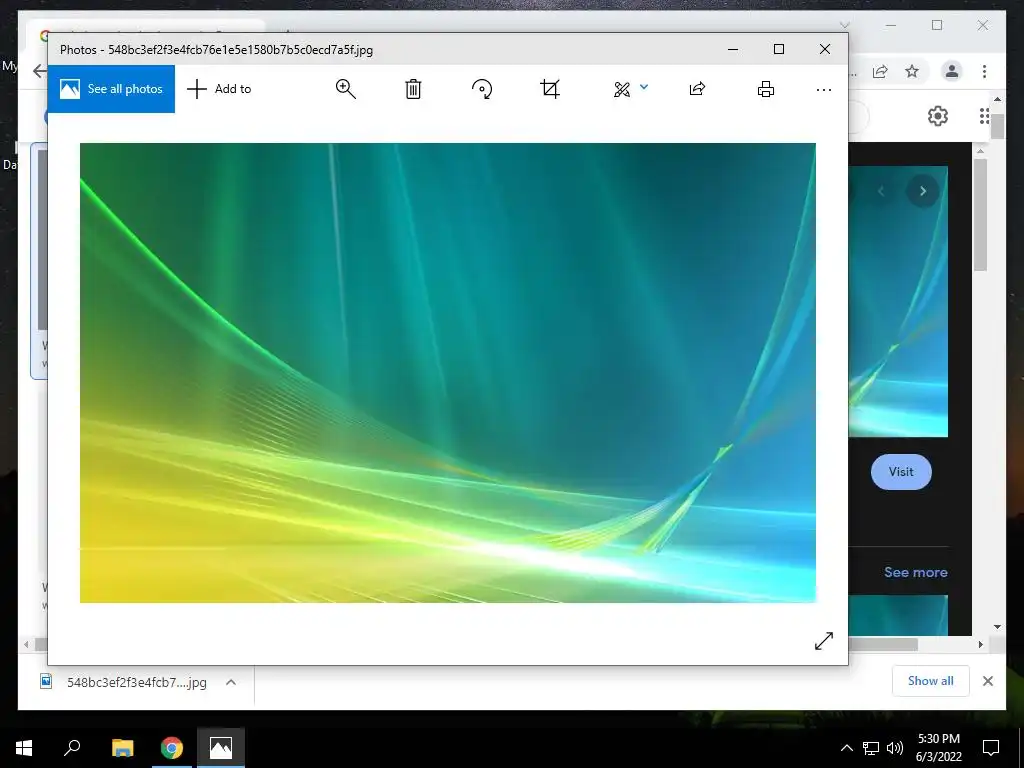Open taskbar search magnifier
Screen dimensions: 1024x768
(x=72, y=748)
